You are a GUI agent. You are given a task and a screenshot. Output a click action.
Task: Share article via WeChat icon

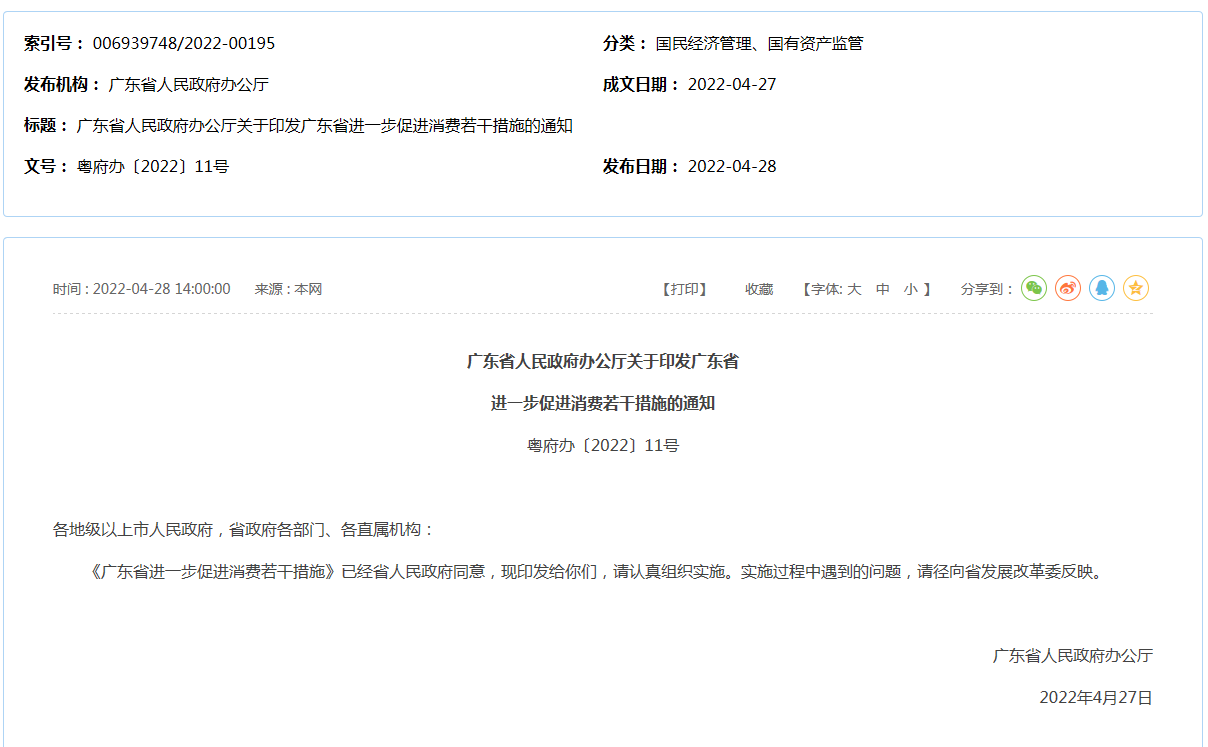(1034, 288)
